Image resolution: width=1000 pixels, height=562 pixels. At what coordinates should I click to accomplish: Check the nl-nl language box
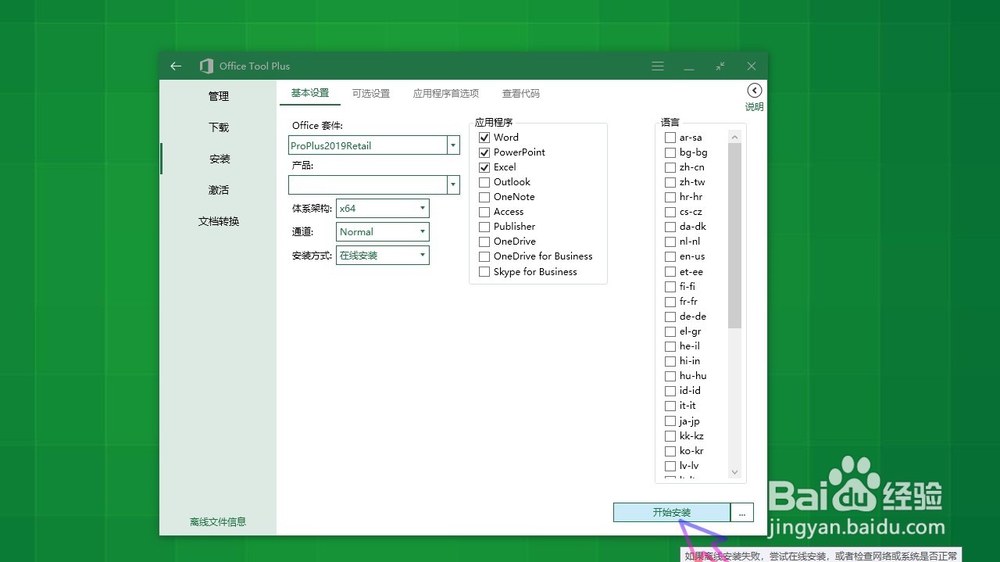point(670,242)
